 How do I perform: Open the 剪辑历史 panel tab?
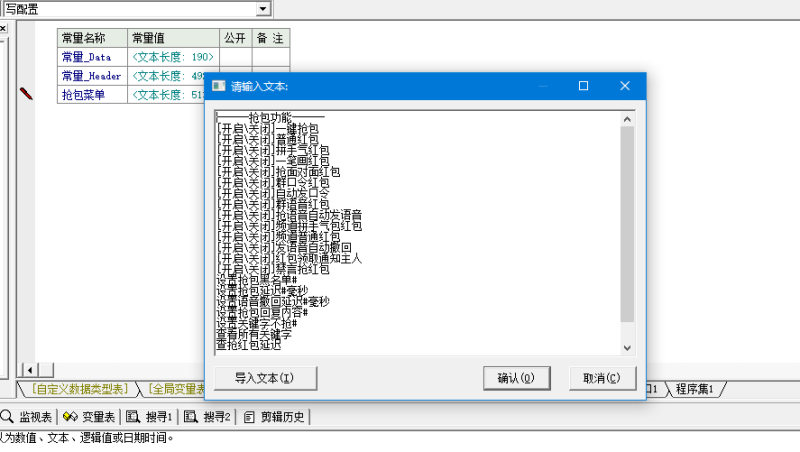(x=274, y=417)
